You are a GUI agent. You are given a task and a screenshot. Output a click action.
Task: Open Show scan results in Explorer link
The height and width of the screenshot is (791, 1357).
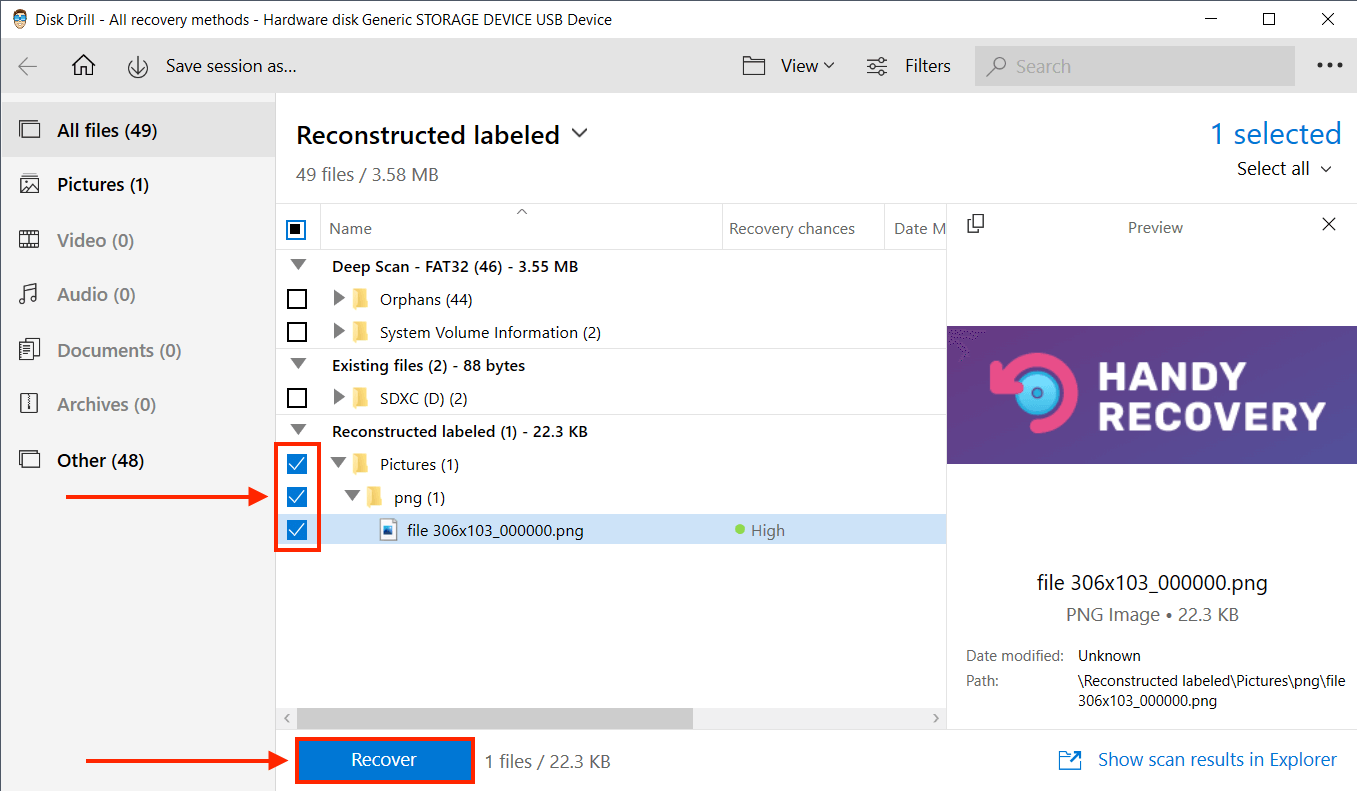[1217, 760]
